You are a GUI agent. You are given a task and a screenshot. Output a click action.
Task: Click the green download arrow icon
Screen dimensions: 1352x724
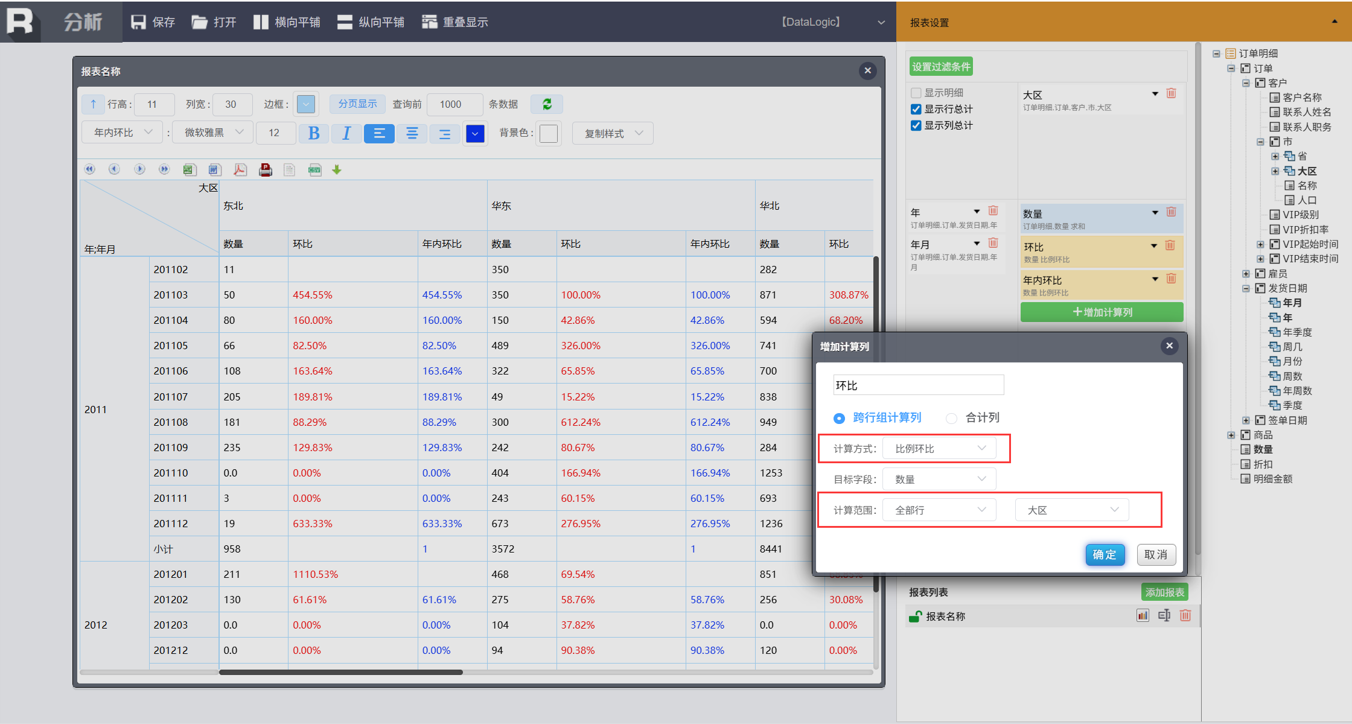[x=337, y=170]
